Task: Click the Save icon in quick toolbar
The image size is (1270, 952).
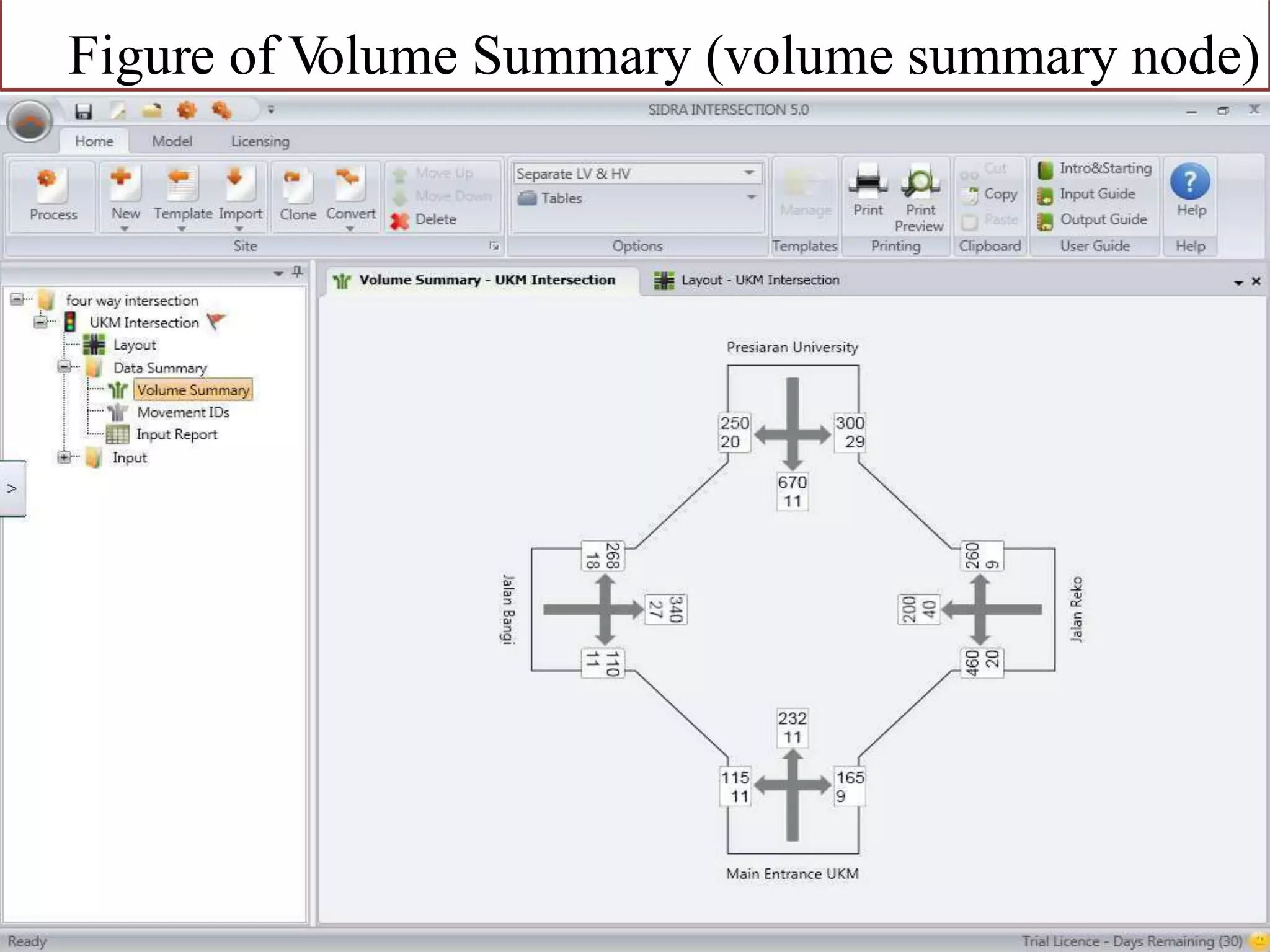Action: tap(83, 111)
